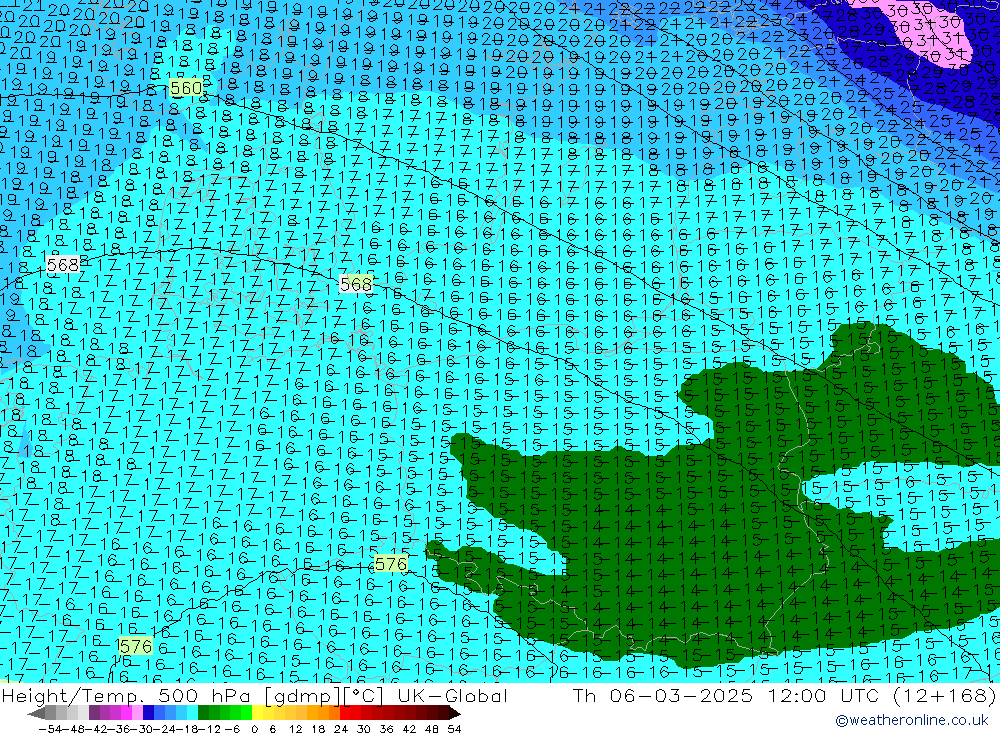This screenshot has width=1000, height=733.
Task: Click the forecast step '(12+168)'
Action: tap(945, 695)
